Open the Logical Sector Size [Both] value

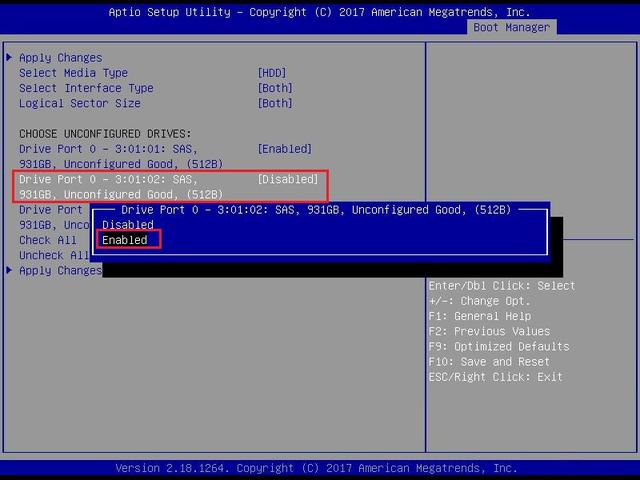point(275,103)
